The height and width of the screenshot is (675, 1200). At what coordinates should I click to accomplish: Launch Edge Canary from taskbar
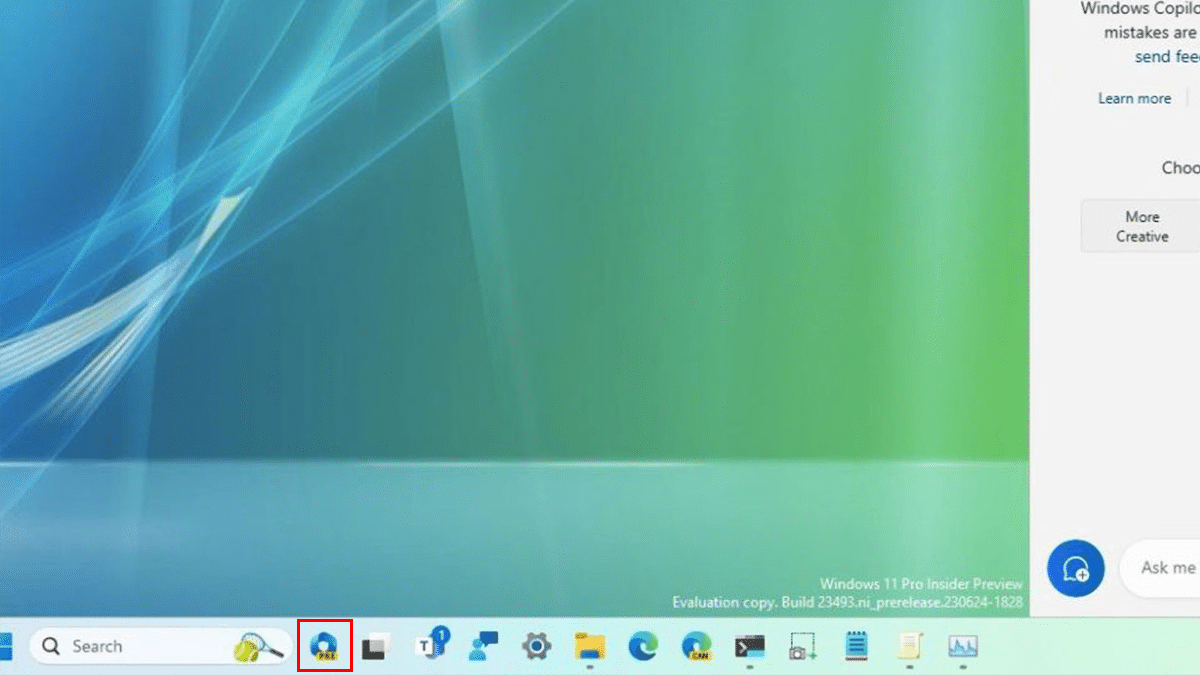point(696,646)
